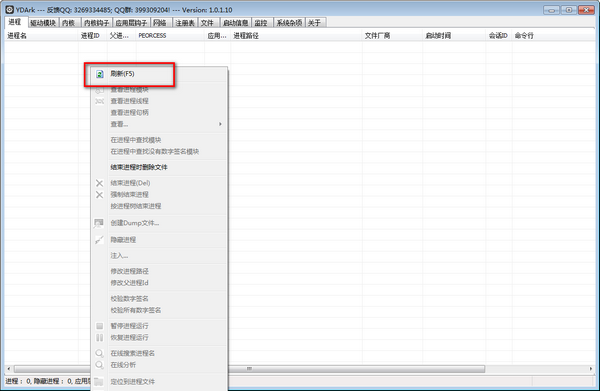Switch to the 应用层钩子 tab
600x391 pixels.
(131, 23)
